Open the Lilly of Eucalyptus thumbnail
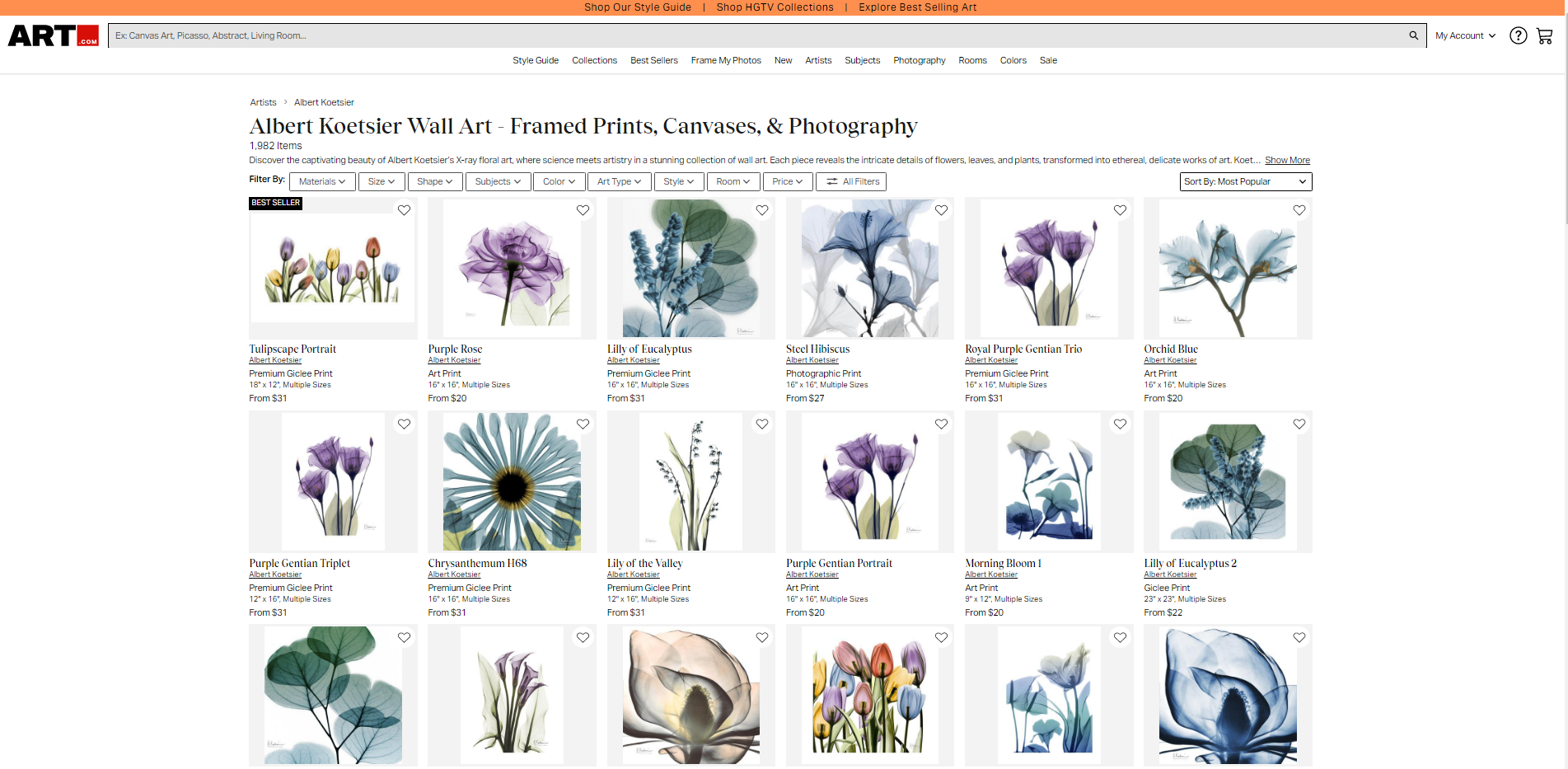 [690, 268]
